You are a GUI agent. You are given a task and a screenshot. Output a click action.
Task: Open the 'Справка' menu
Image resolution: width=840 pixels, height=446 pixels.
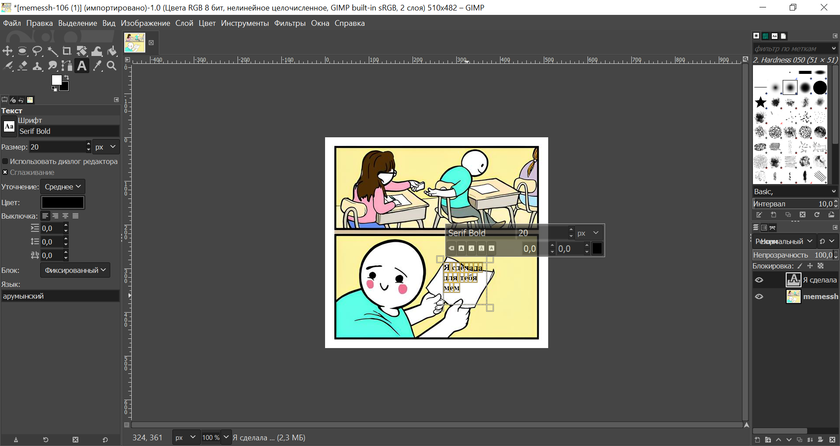(350, 23)
